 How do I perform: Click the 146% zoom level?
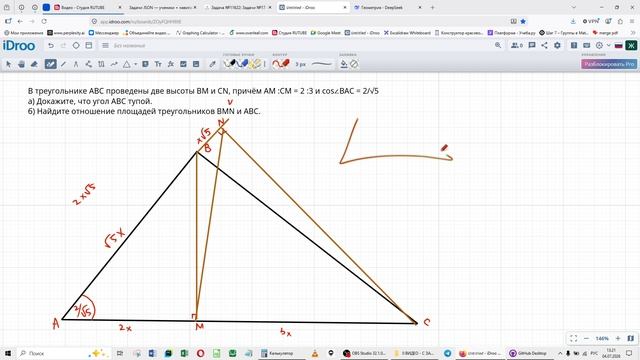point(602,338)
